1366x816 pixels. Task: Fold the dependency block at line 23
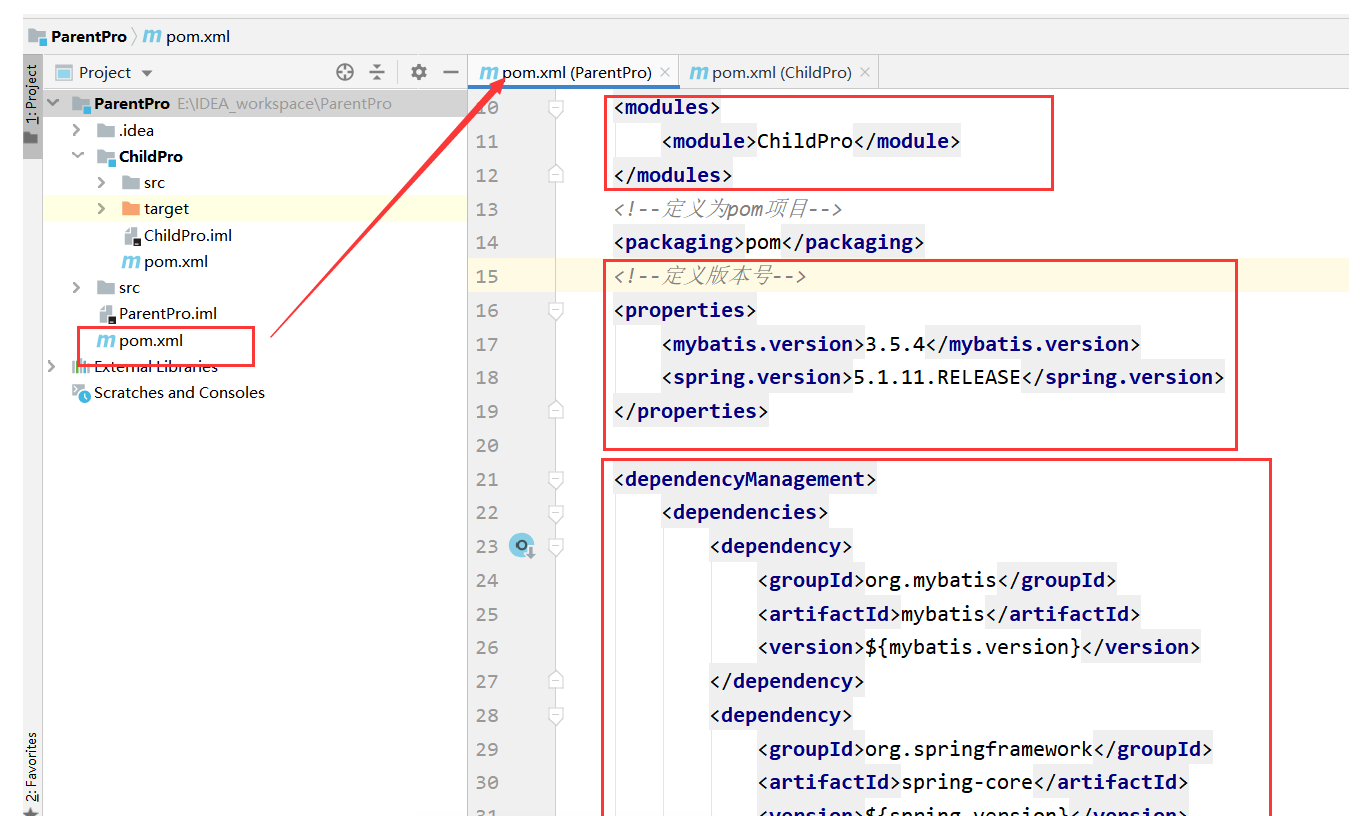(556, 546)
